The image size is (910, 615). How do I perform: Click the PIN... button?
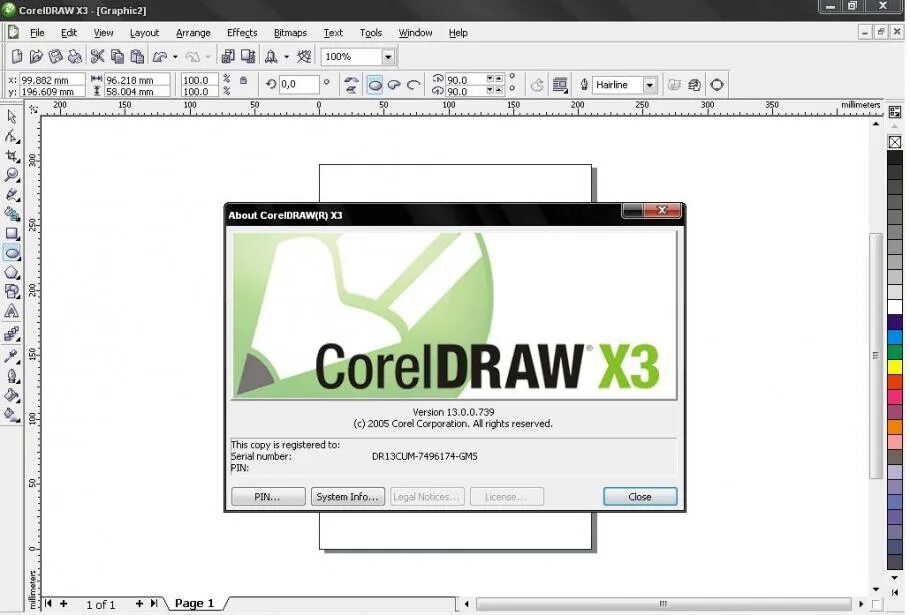click(x=268, y=497)
